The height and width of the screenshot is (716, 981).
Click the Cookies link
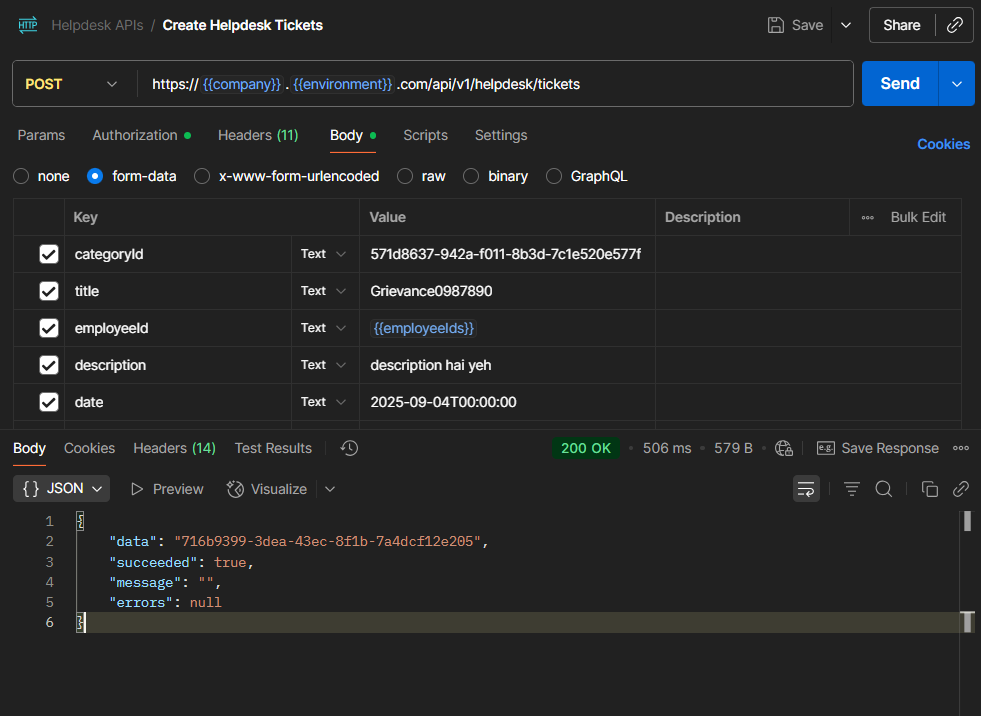click(943, 144)
